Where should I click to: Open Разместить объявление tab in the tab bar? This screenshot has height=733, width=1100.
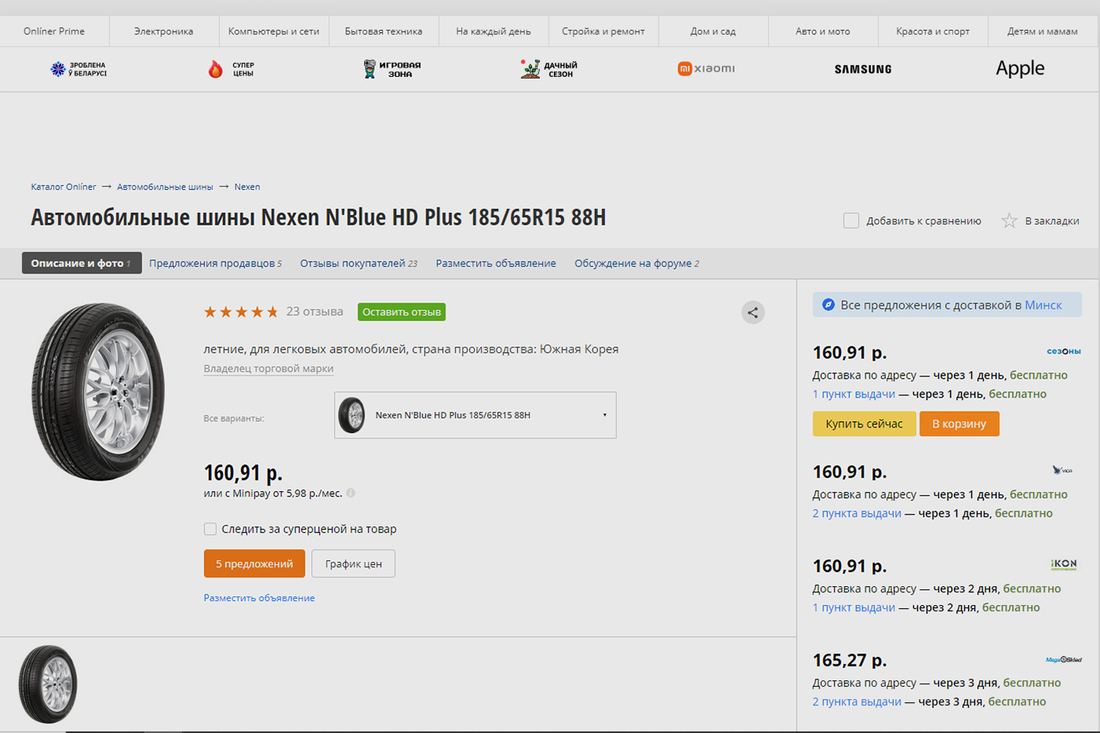tap(495, 263)
